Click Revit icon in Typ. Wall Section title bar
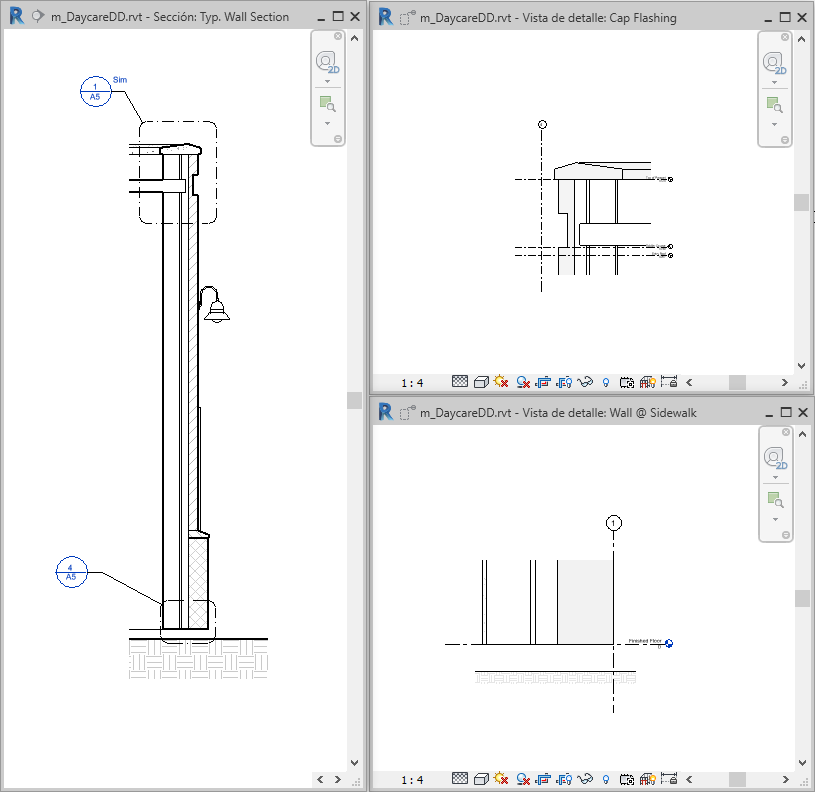 pos(17,16)
